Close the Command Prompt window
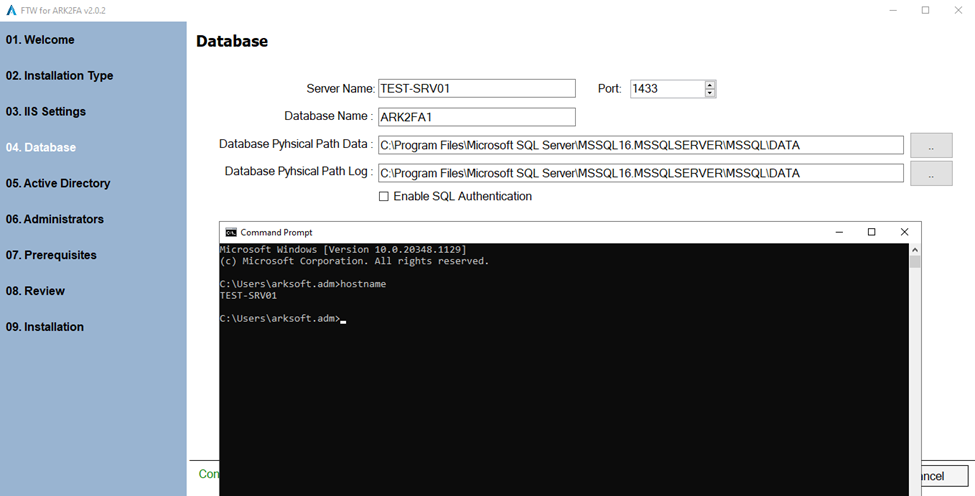This screenshot has height=496, width=975. coord(904,232)
